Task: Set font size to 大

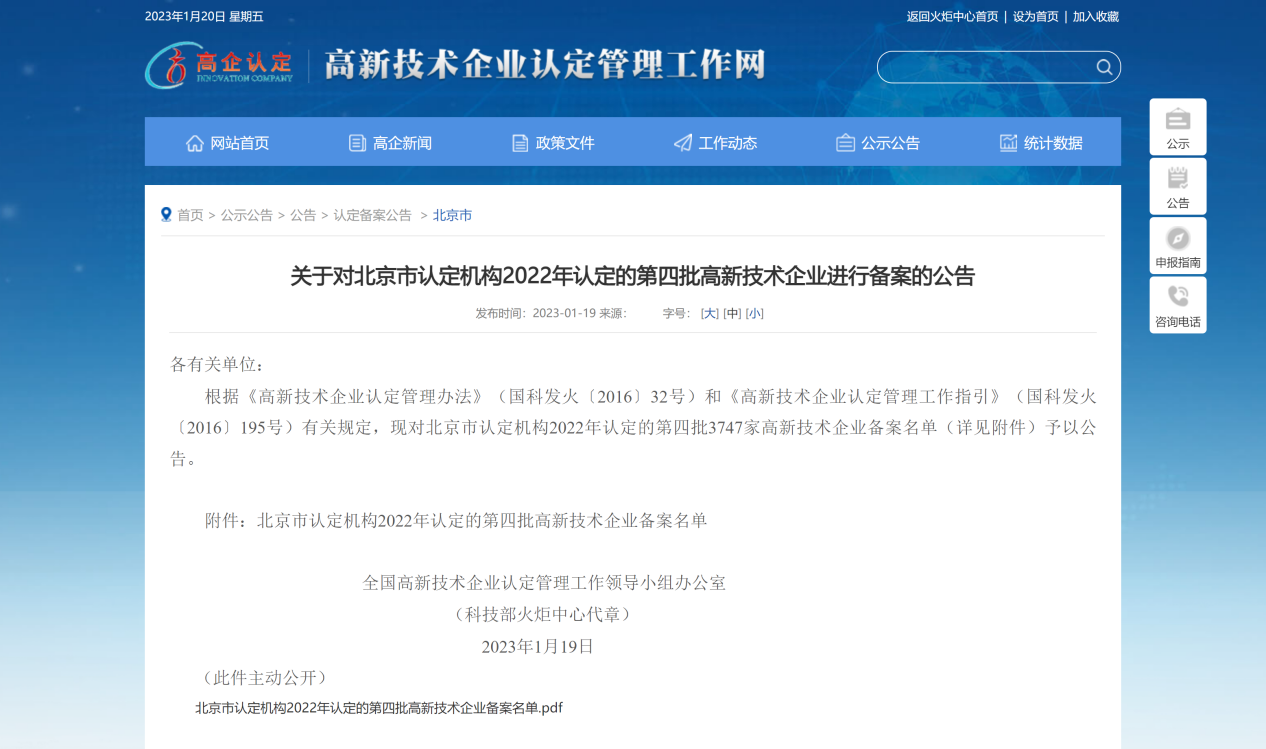Action: [x=709, y=313]
